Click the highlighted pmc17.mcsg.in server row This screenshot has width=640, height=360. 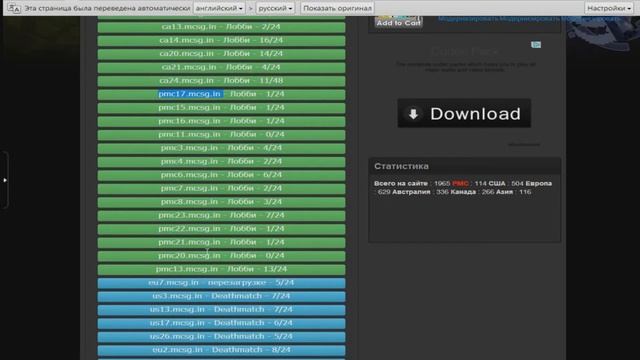point(221,94)
